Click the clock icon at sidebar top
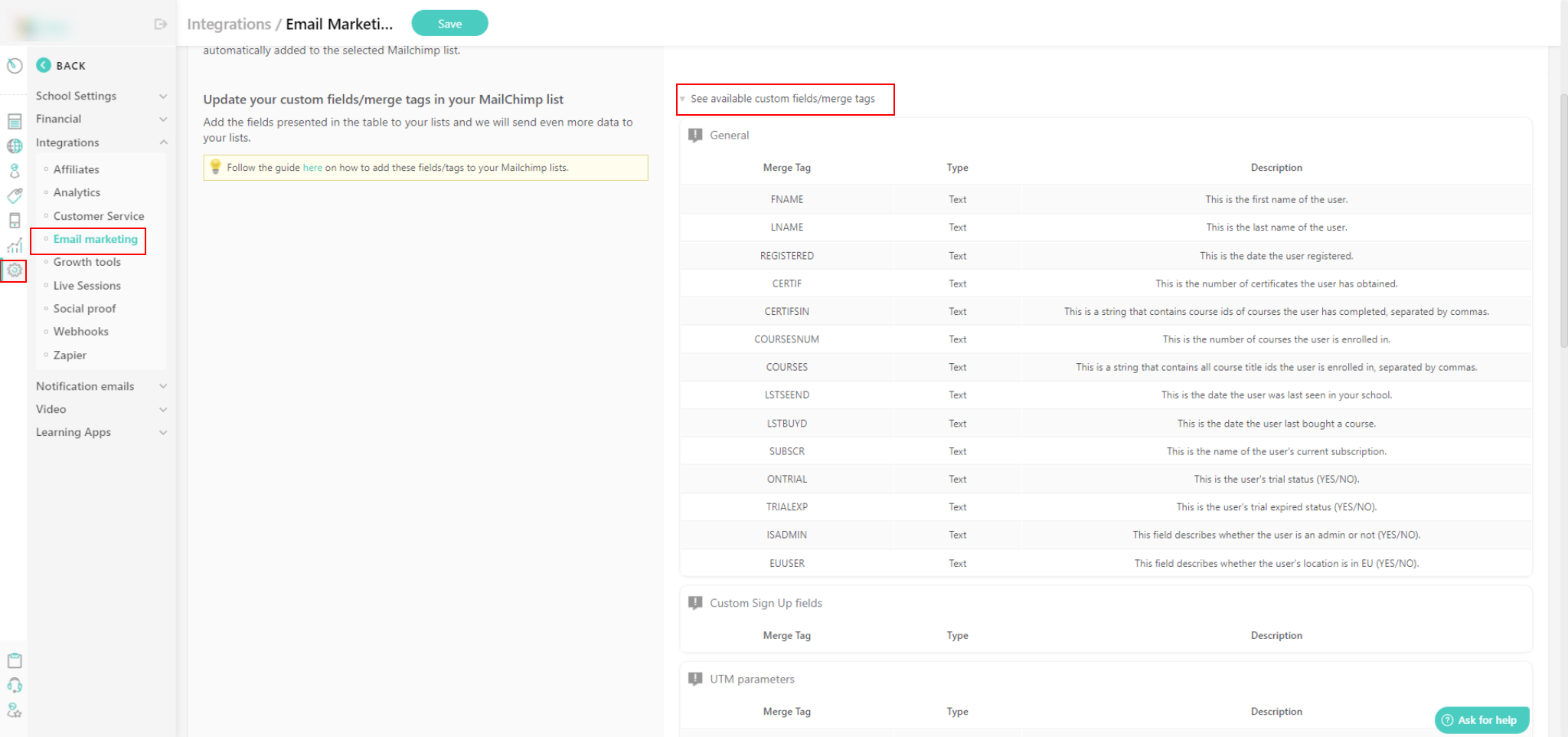The height and width of the screenshot is (737, 1568). [x=15, y=65]
